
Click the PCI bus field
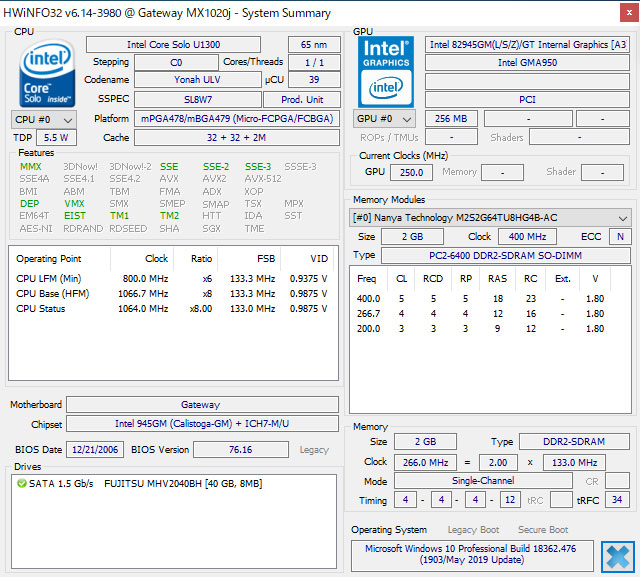(527, 100)
